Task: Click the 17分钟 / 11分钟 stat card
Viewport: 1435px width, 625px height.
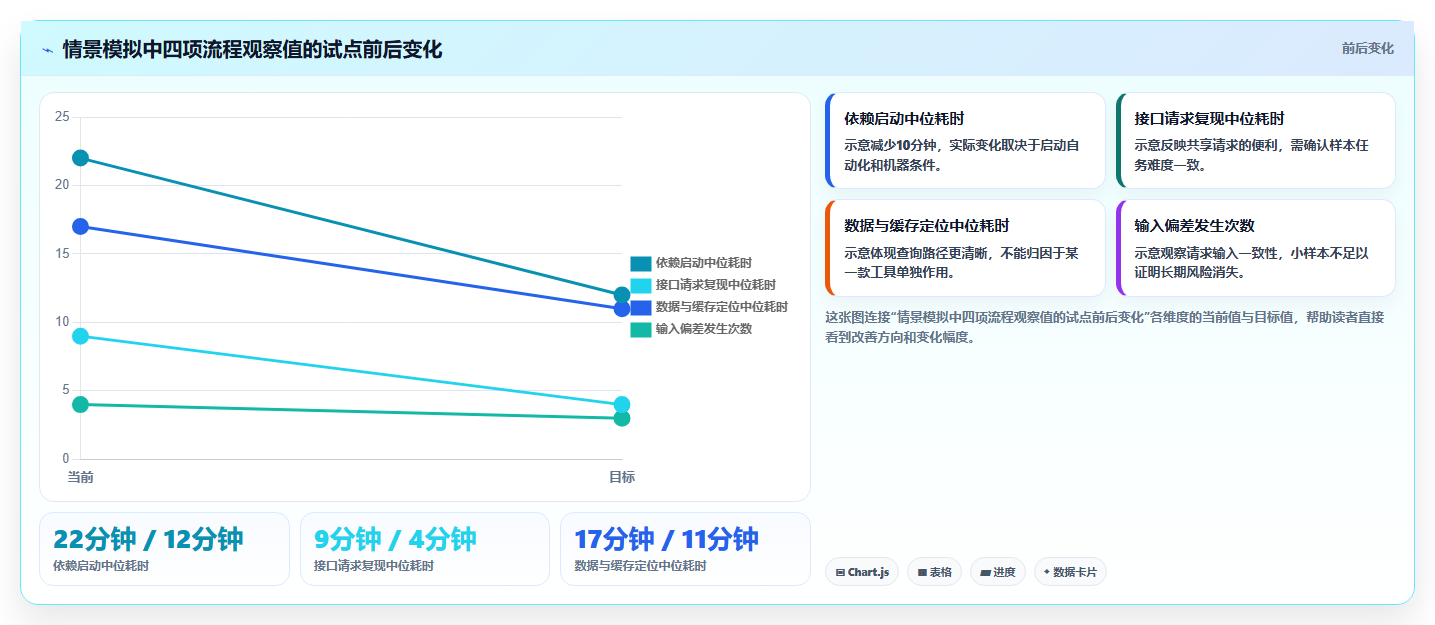Action: click(x=685, y=549)
